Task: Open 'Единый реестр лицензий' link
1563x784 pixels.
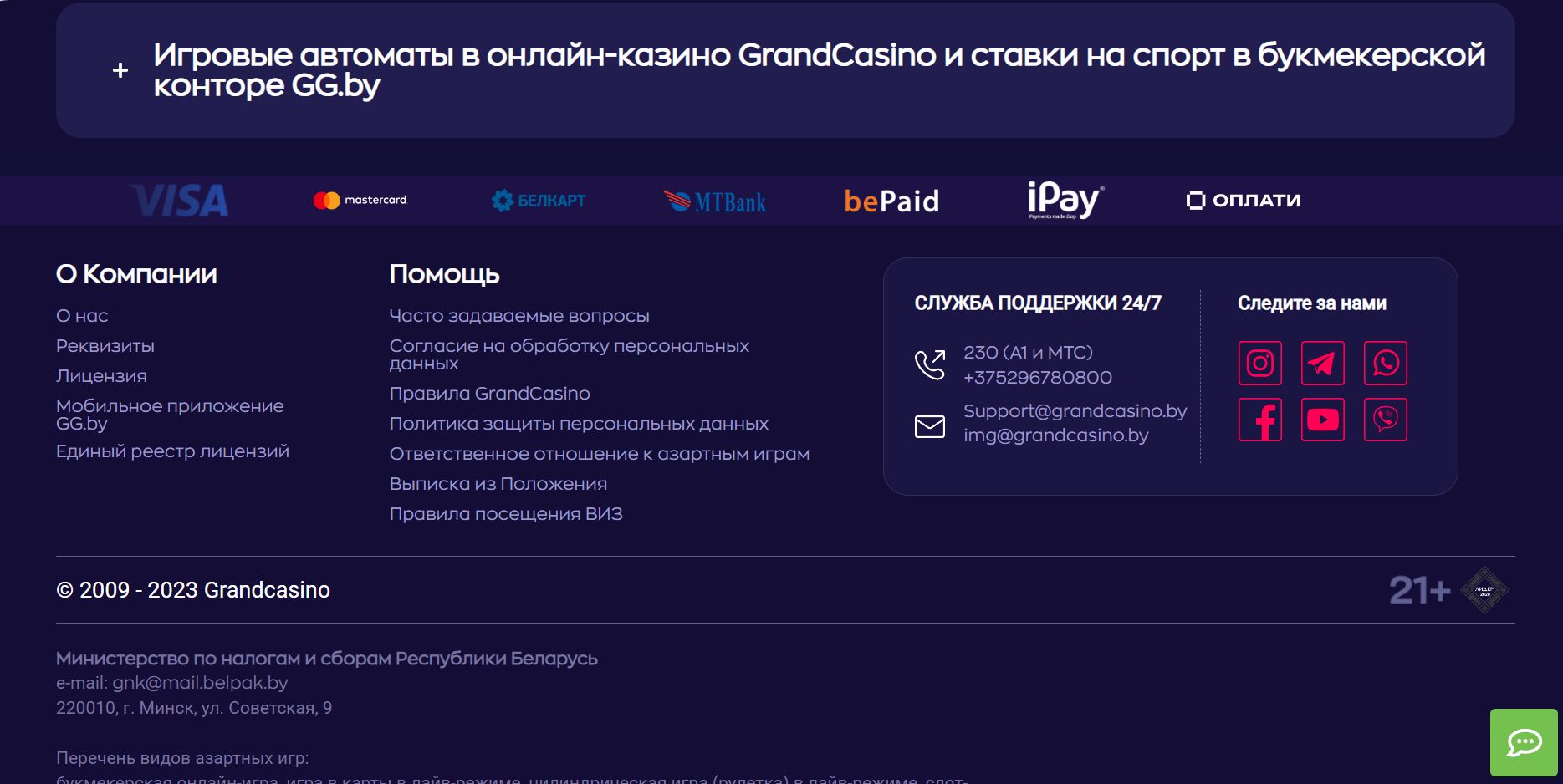Action: click(x=172, y=451)
